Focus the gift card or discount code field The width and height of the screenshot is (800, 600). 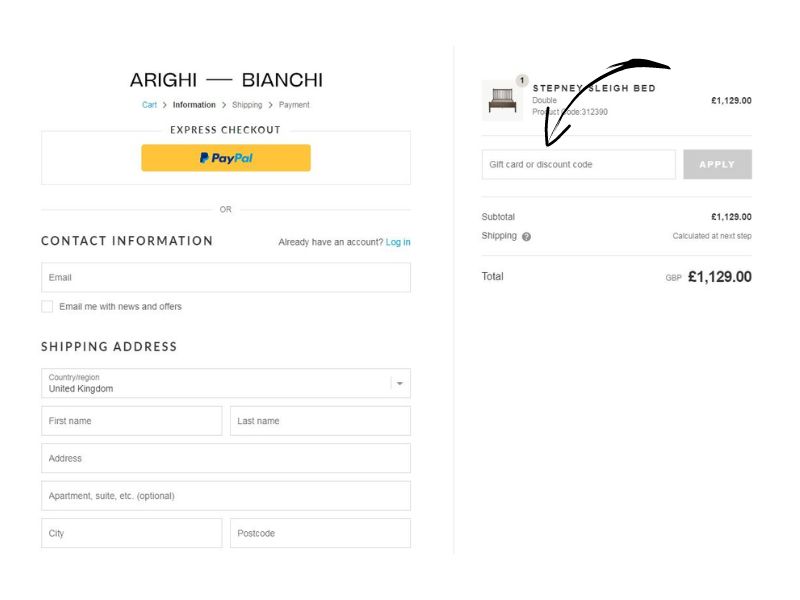(x=578, y=164)
